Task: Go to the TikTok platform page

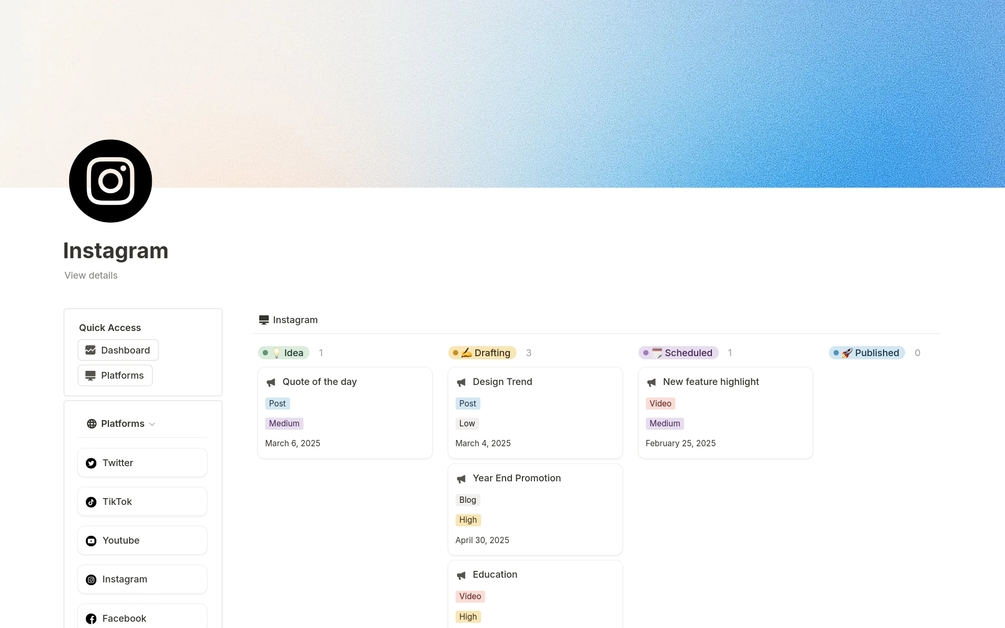Action: click(142, 502)
